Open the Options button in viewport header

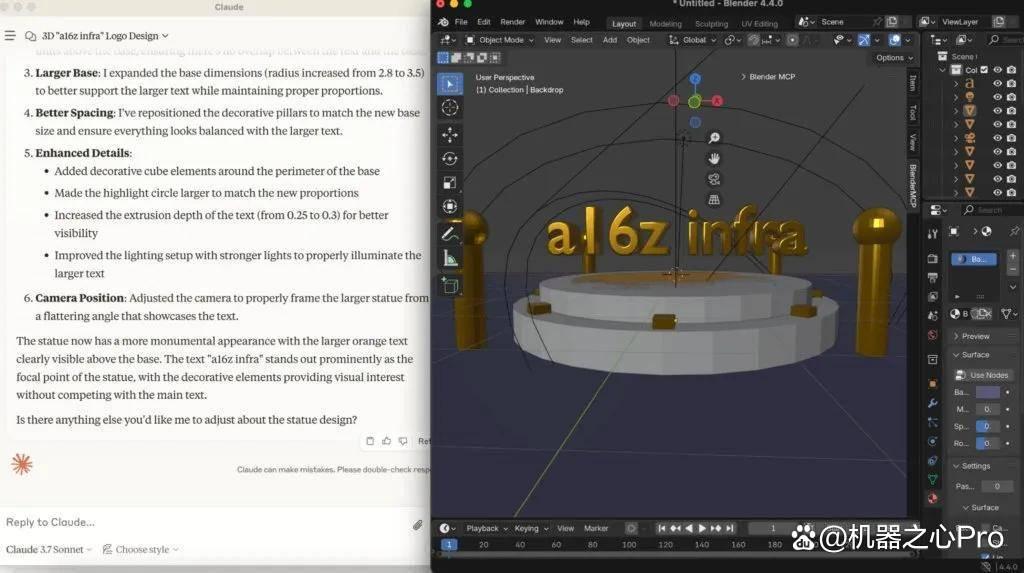[x=894, y=57]
